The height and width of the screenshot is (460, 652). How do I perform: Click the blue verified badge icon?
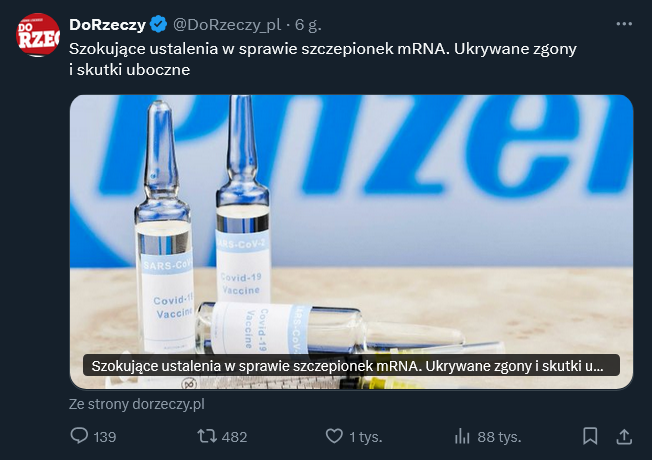point(158,25)
